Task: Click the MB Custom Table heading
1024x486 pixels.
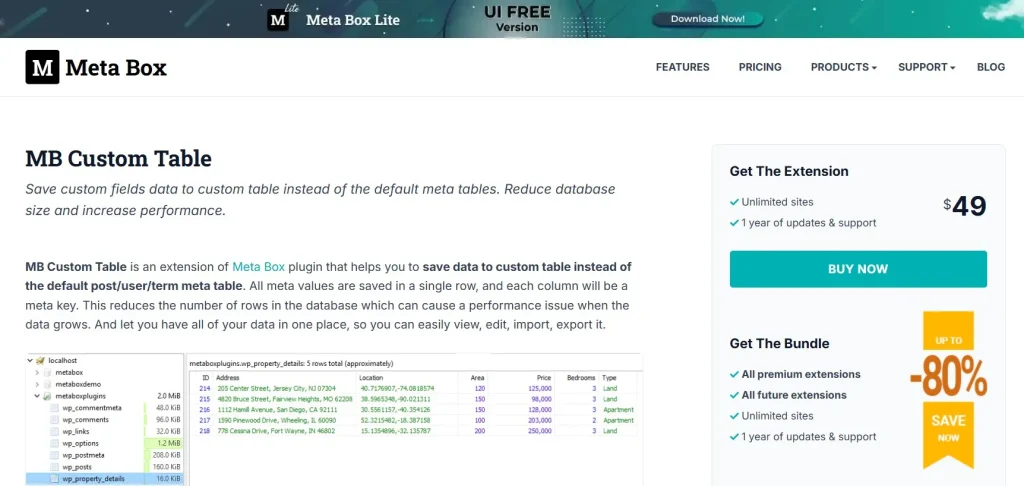Action: [118, 159]
